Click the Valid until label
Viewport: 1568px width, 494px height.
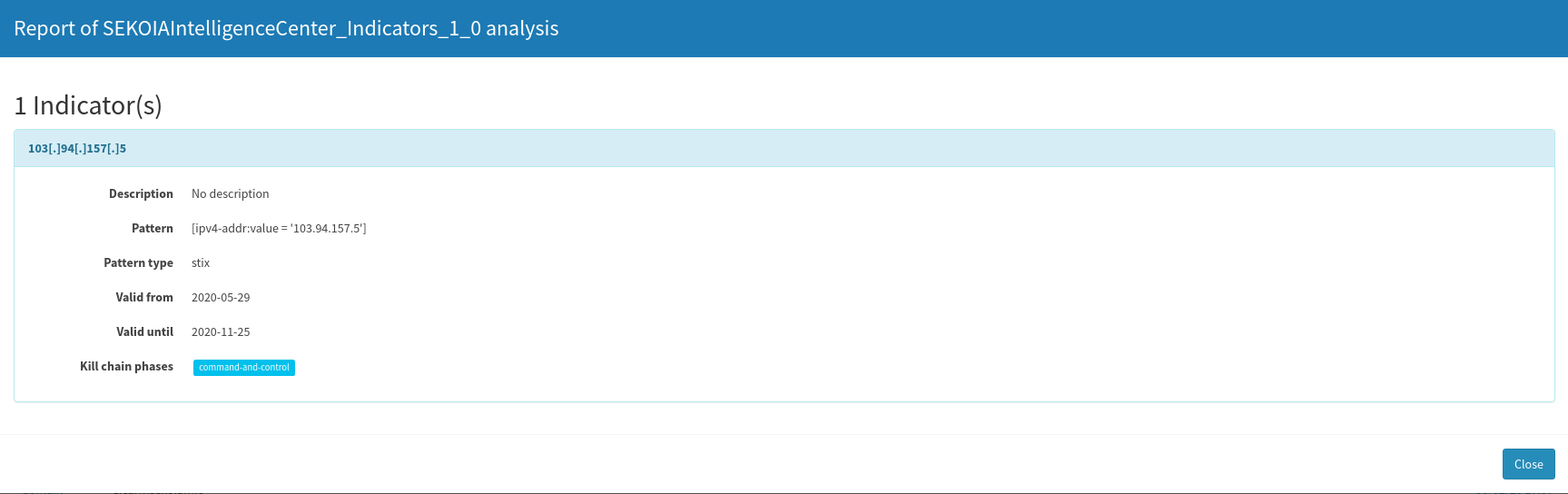point(144,331)
